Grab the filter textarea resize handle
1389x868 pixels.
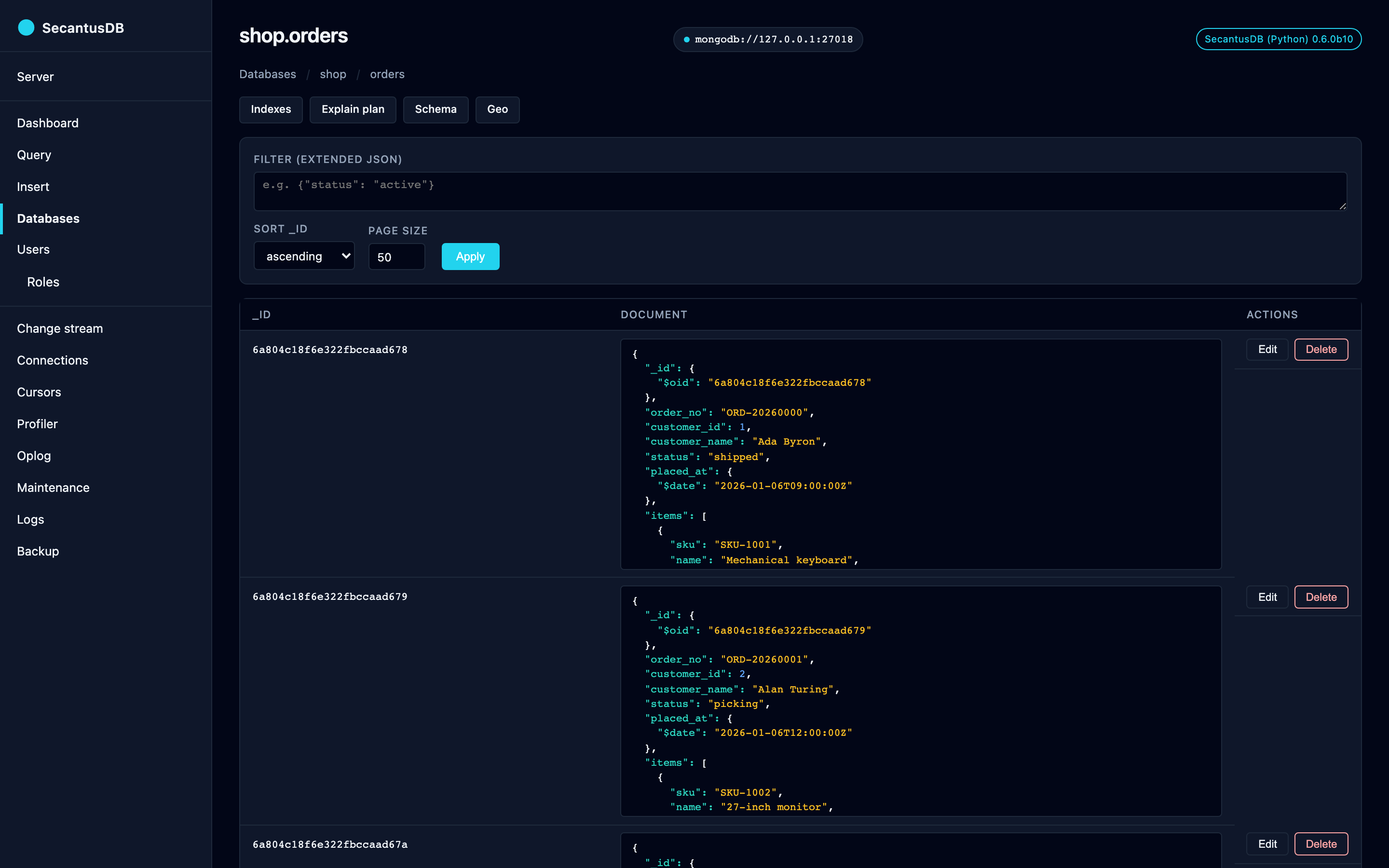1343,206
